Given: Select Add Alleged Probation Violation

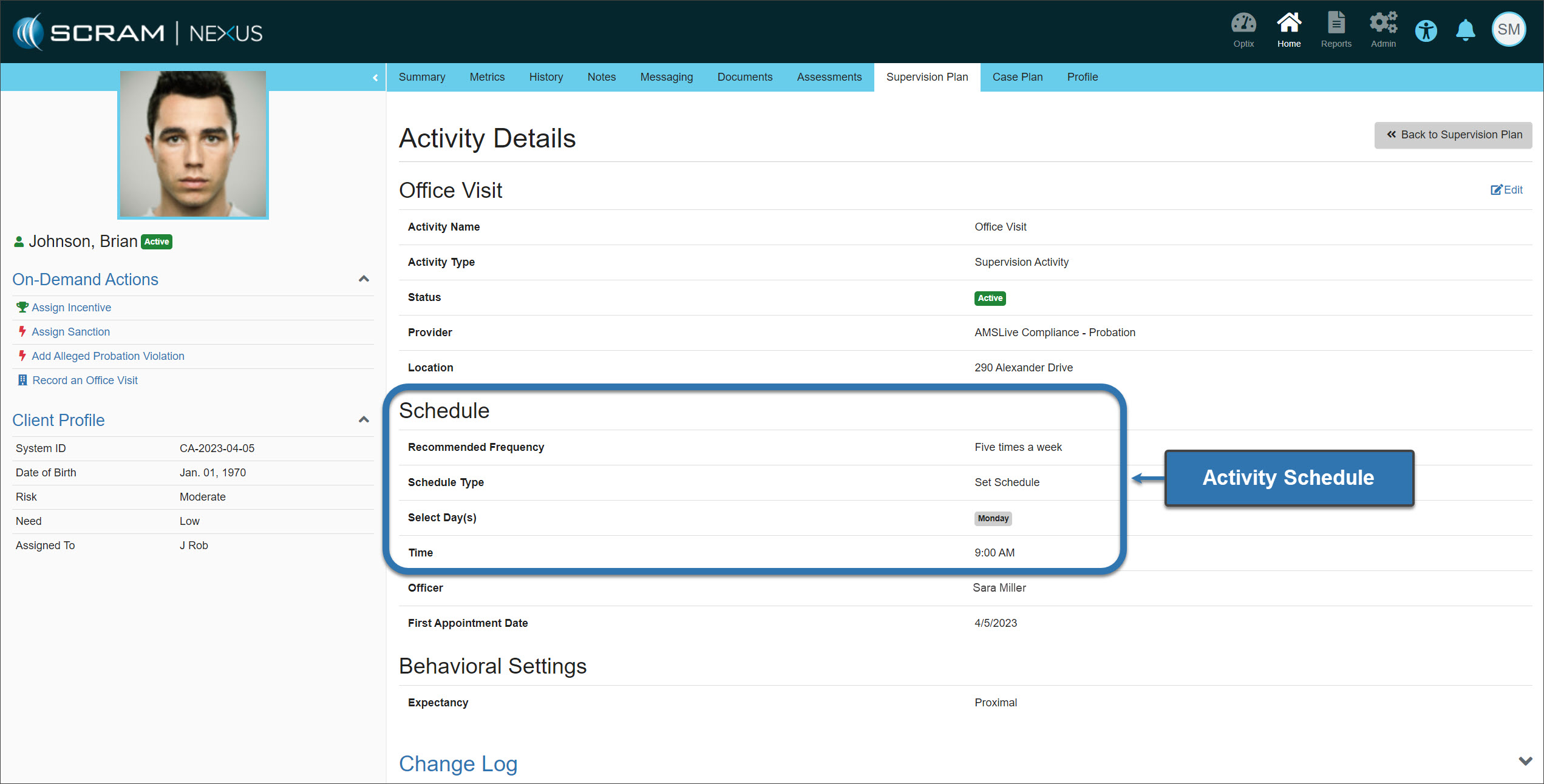Looking at the screenshot, I should 107,356.
